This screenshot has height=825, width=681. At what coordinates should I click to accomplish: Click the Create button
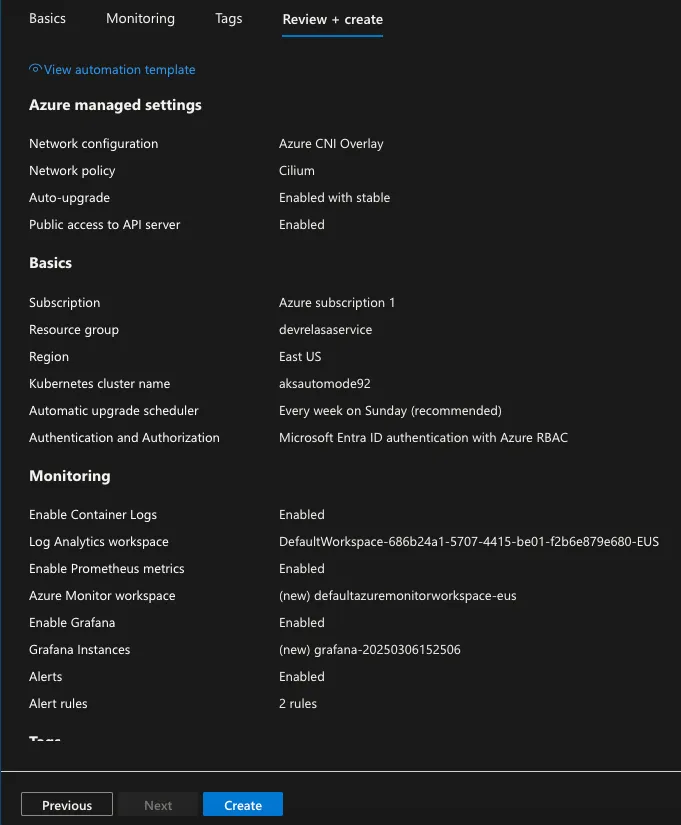point(243,804)
